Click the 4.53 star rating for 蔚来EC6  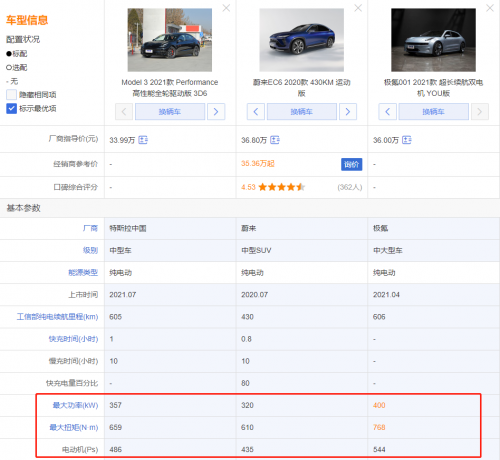[x=273, y=187]
